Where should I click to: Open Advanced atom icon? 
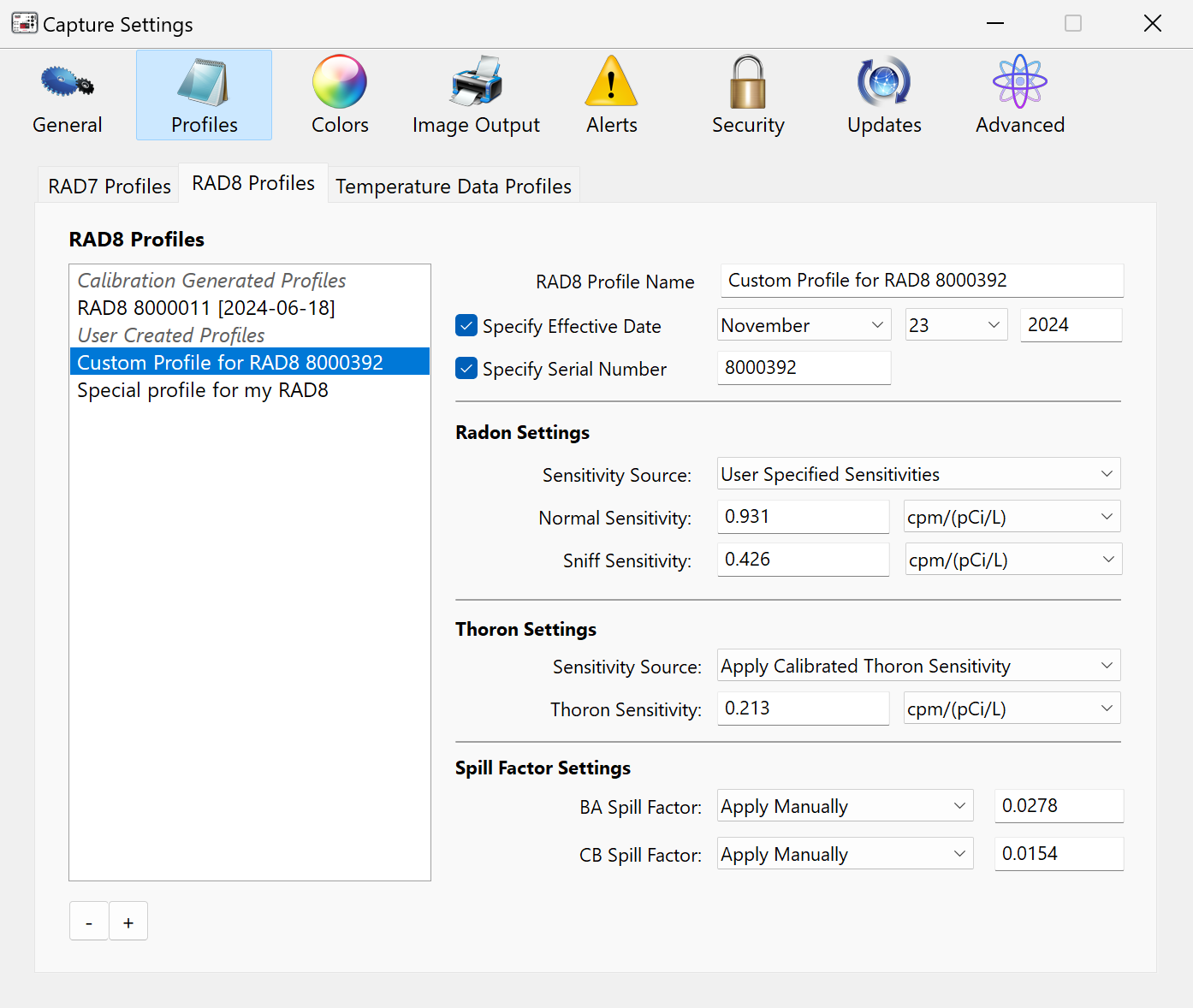(1019, 83)
